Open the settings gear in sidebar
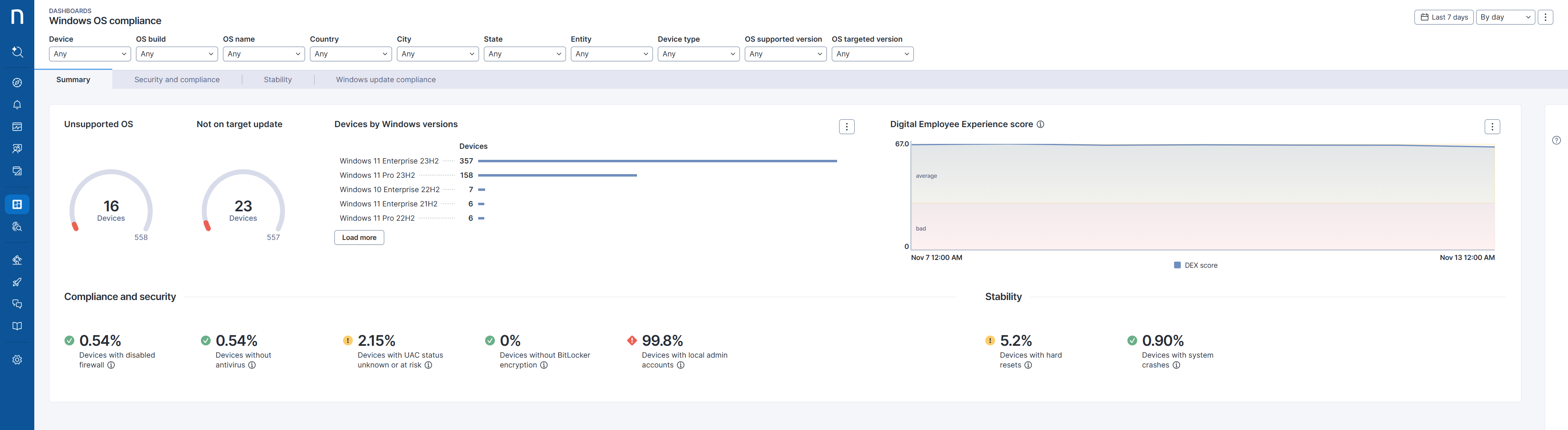 (x=17, y=360)
